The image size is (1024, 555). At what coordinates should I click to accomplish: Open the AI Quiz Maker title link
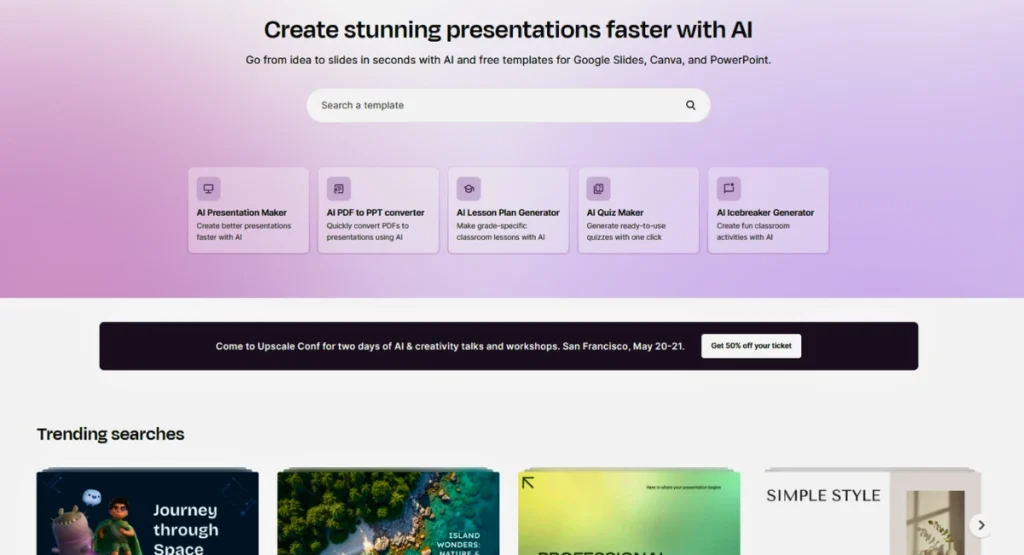click(615, 213)
